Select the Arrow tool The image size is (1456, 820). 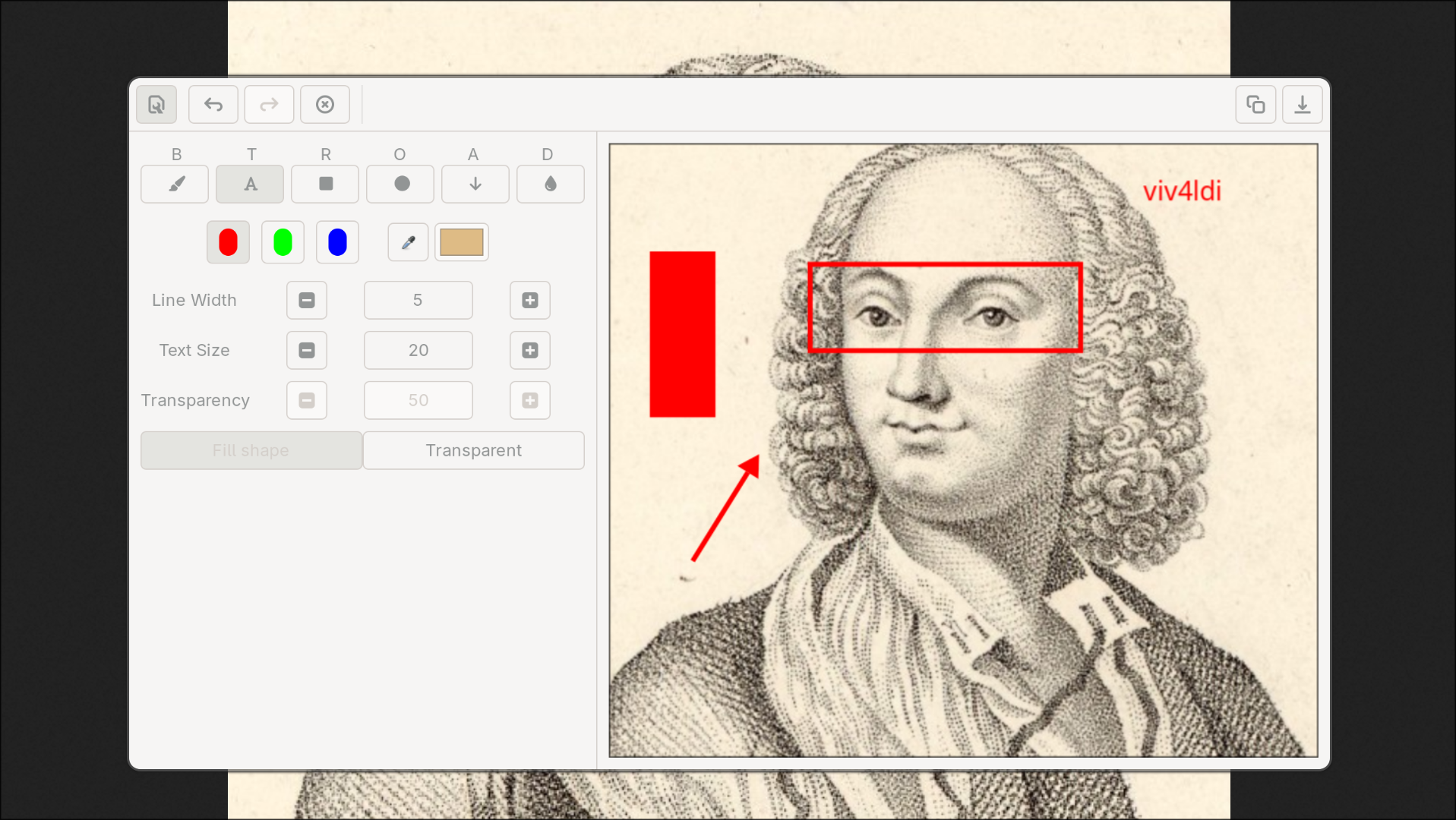point(475,184)
